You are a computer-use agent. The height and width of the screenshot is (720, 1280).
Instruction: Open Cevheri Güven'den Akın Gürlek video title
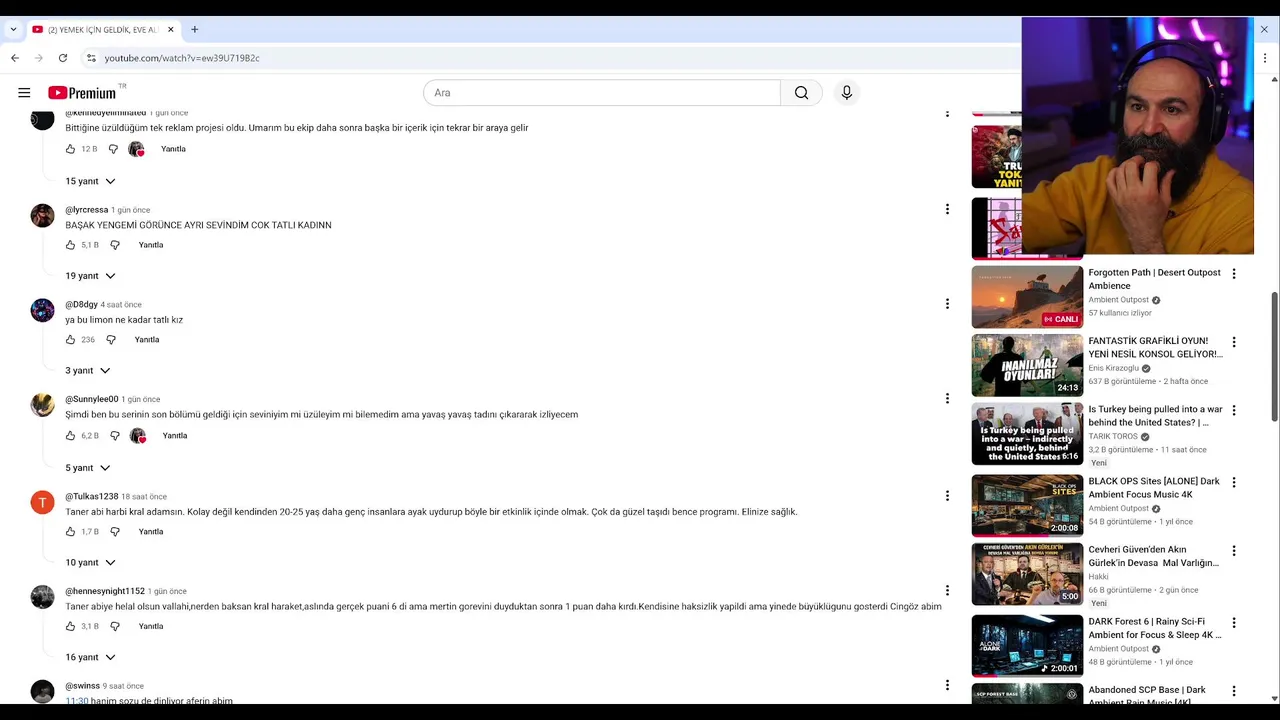click(1154, 556)
